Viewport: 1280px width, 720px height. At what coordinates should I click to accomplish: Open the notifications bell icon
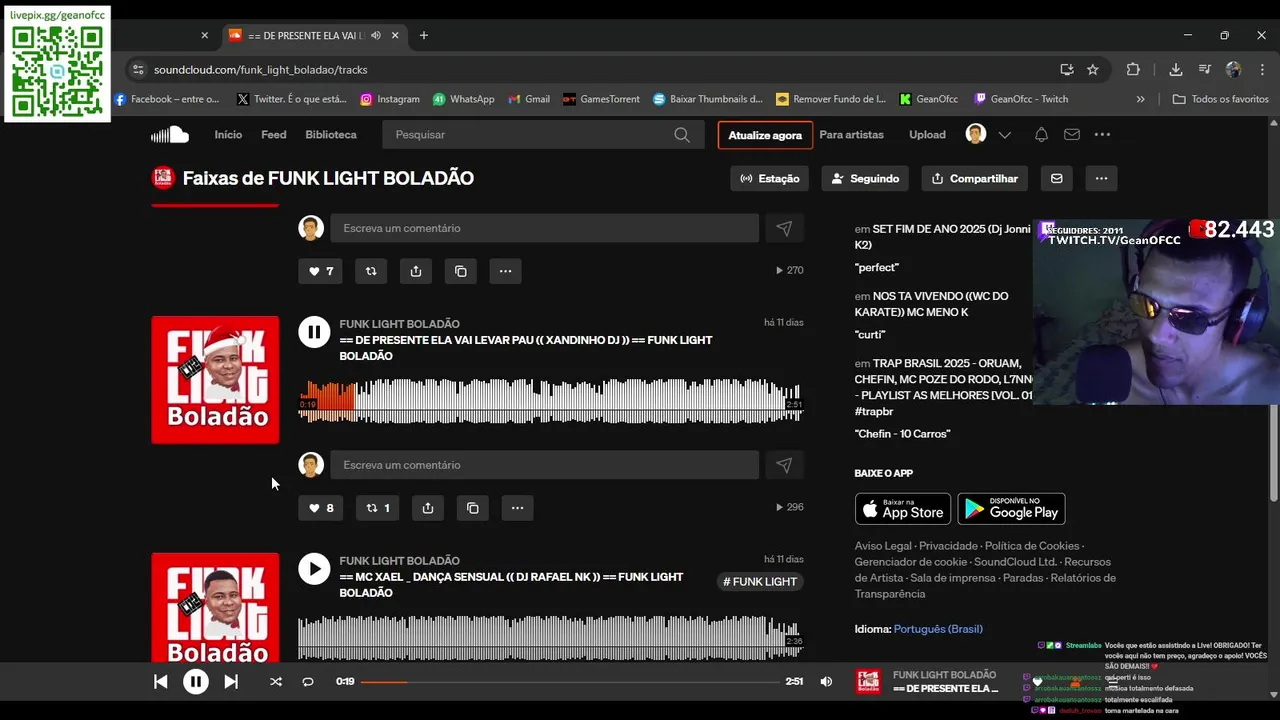[1041, 135]
